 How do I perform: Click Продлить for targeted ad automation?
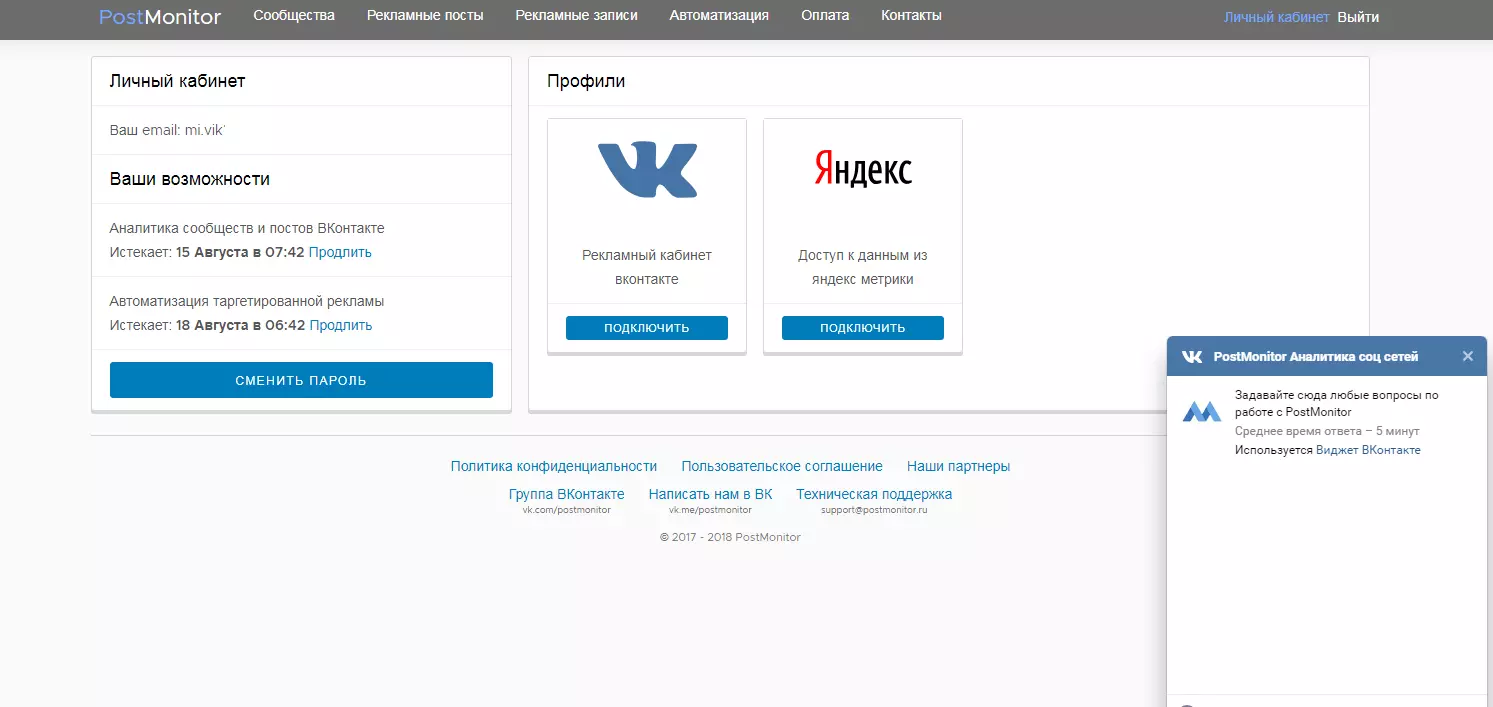[x=341, y=325]
